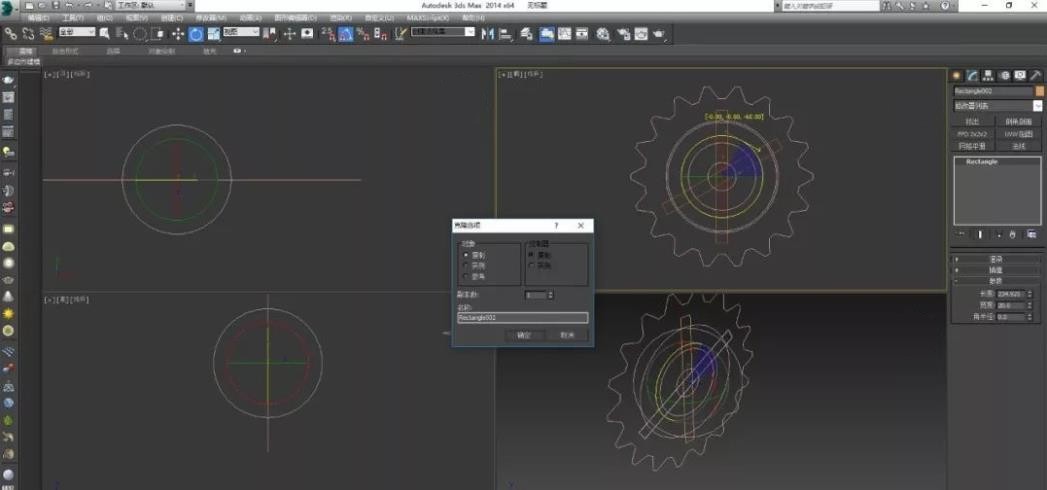
Task: Click the Select and Move tool
Action: point(178,34)
